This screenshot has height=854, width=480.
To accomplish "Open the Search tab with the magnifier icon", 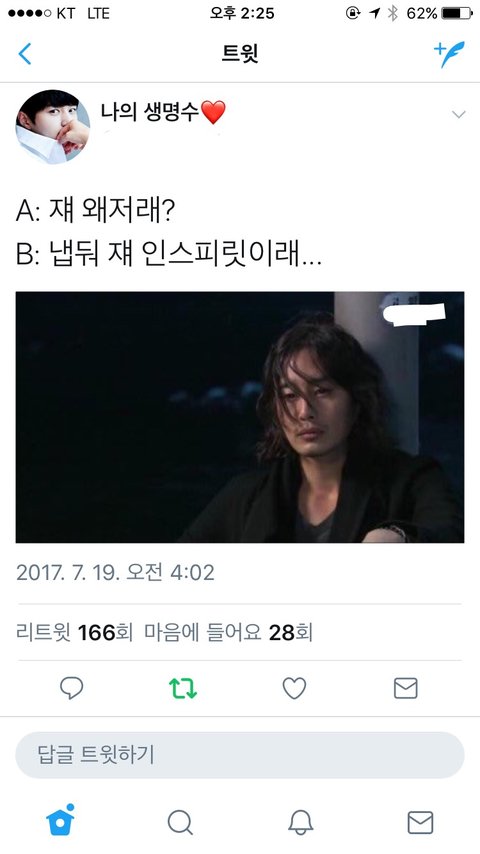I will pos(180,822).
